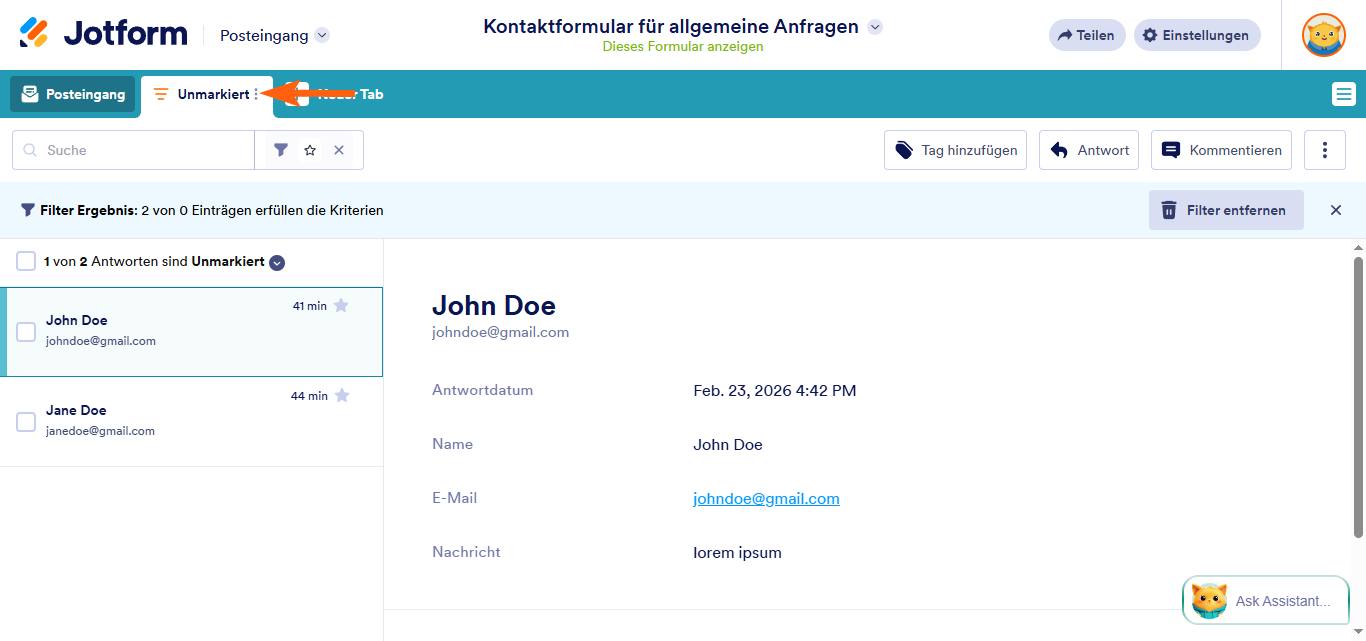Open the johndoe@gmail.com email link
The width and height of the screenshot is (1366, 641).
766,498
